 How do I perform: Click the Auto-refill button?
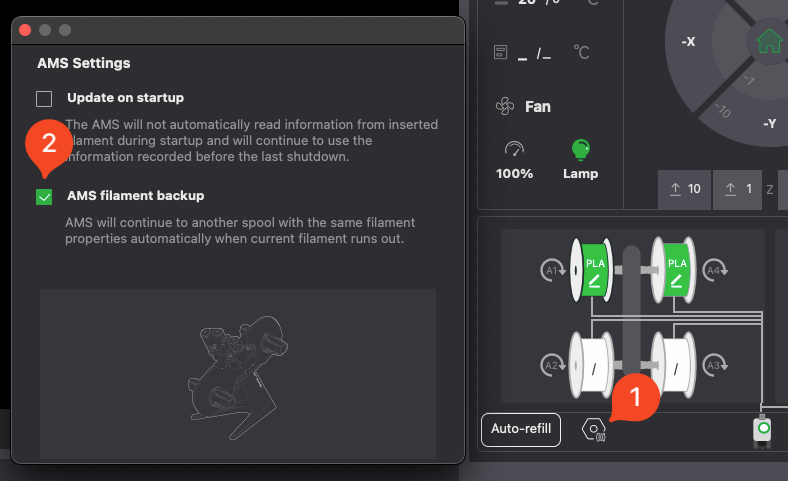(x=520, y=429)
